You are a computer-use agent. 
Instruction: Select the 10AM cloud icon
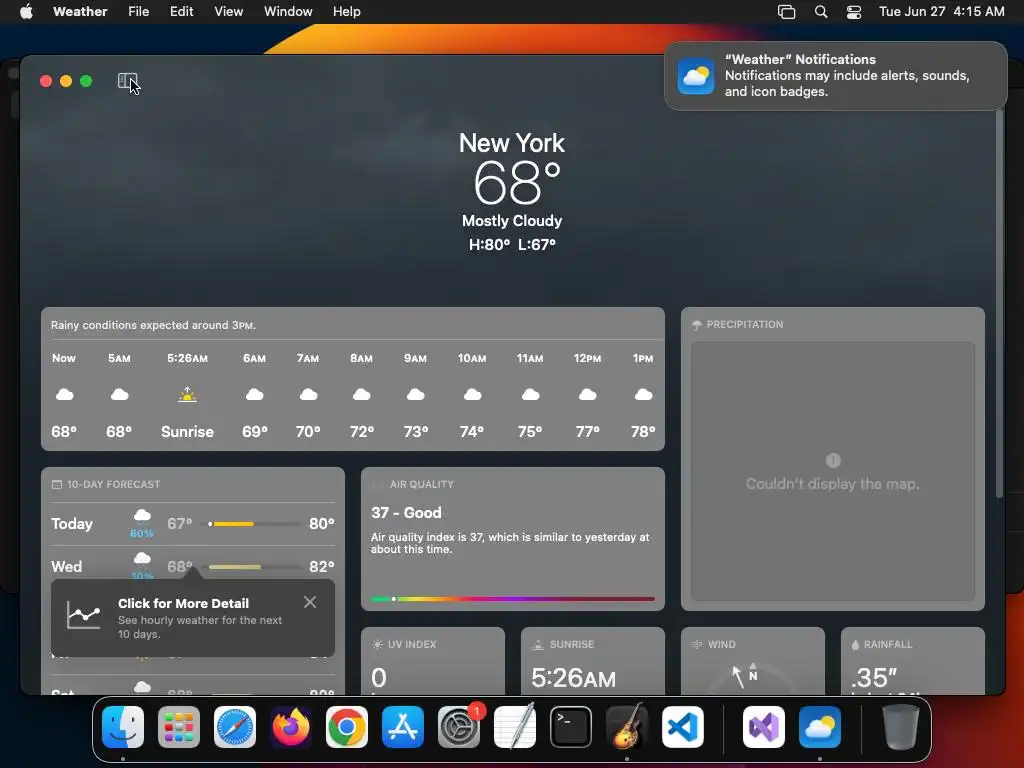tap(472, 394)
